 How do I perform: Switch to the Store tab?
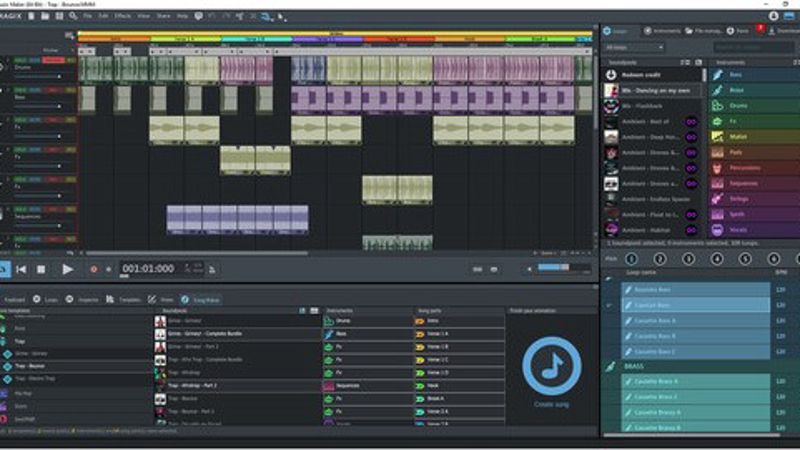737,31
